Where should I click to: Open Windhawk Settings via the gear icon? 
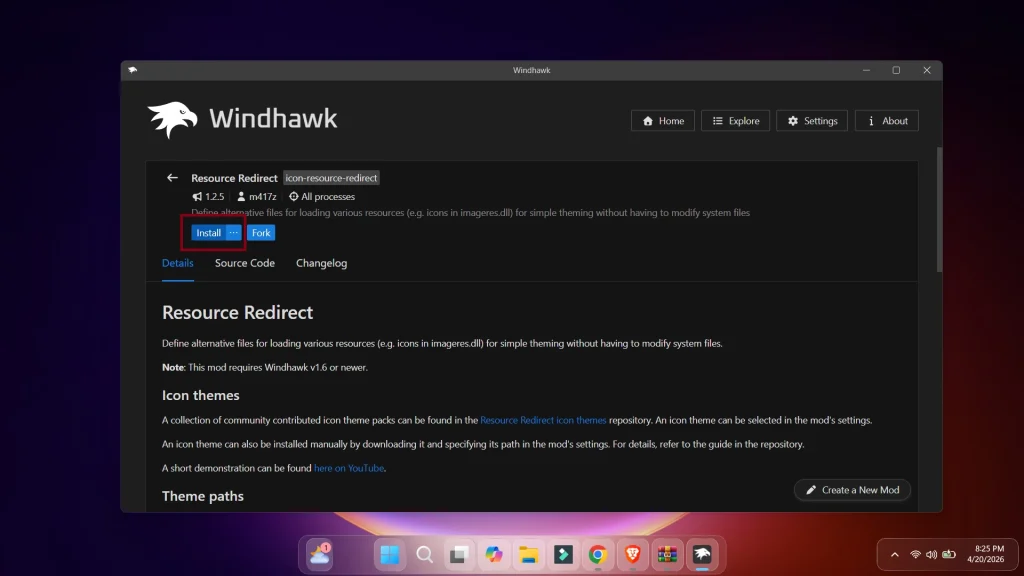click(791, 120)
